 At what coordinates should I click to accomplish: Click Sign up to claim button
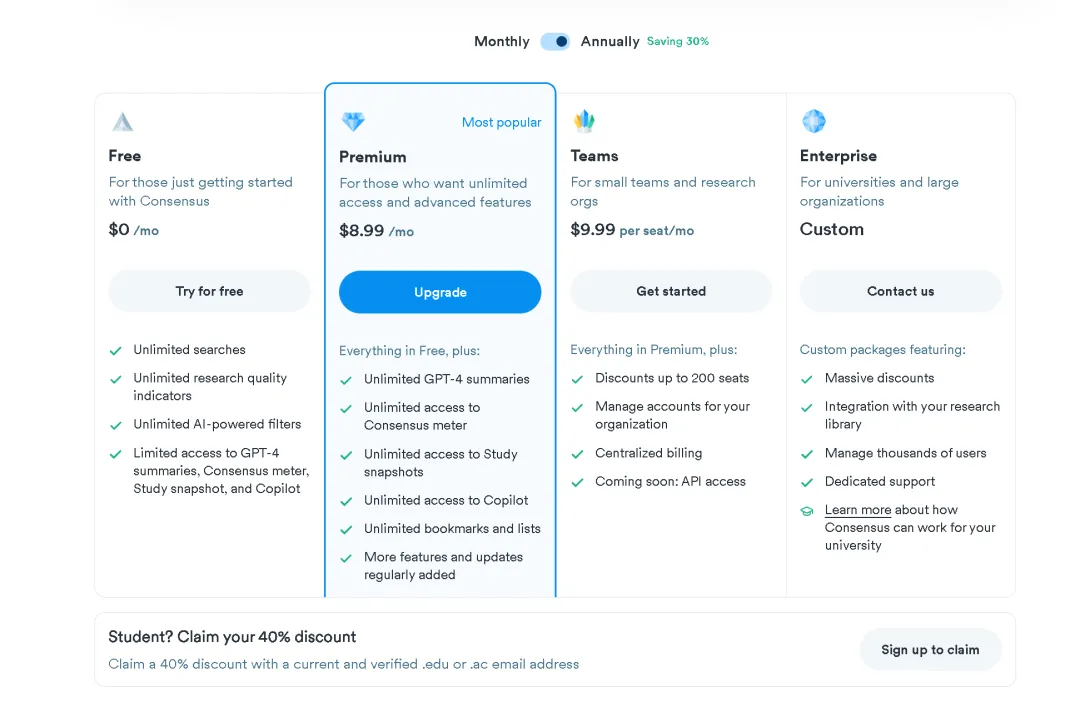(930, 650)
